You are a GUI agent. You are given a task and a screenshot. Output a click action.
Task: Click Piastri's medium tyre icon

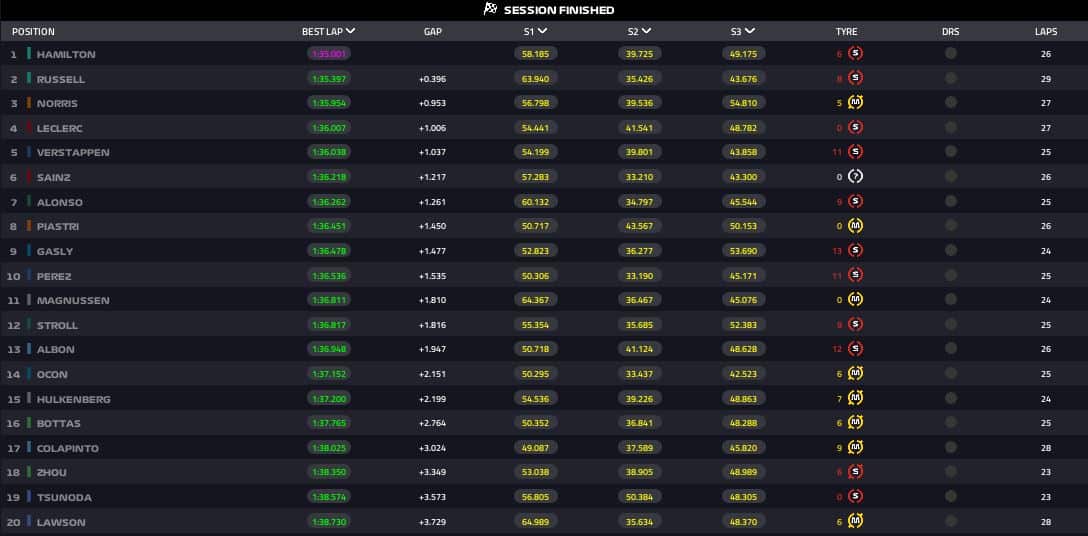(x=856, y=226)
